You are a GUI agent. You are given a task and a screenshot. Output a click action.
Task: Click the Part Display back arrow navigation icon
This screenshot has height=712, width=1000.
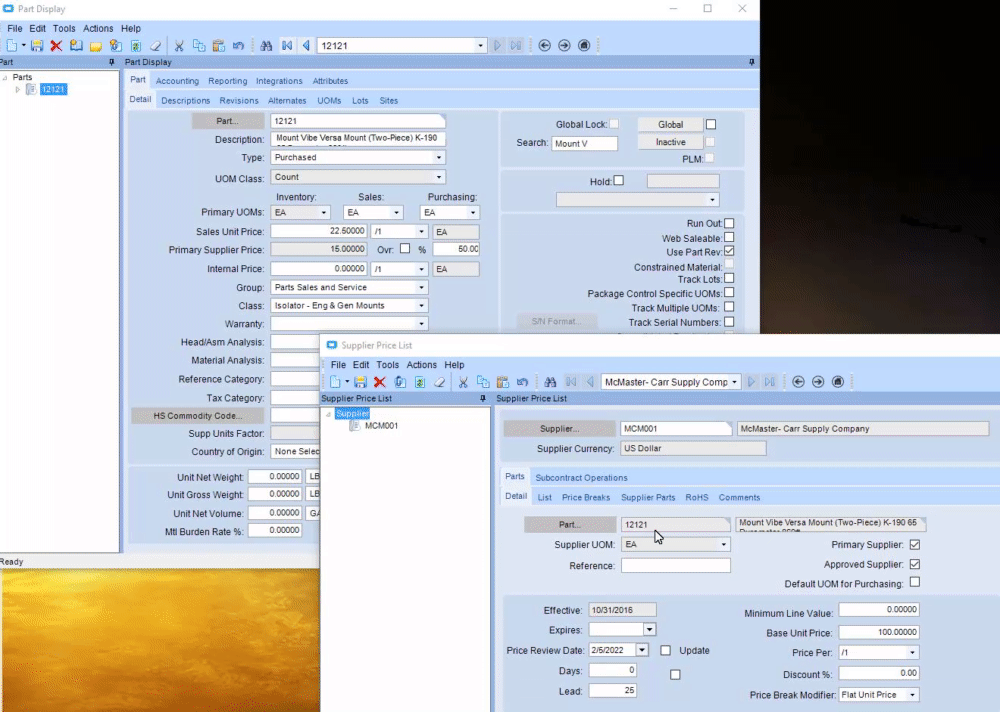(x=544, y=46)
